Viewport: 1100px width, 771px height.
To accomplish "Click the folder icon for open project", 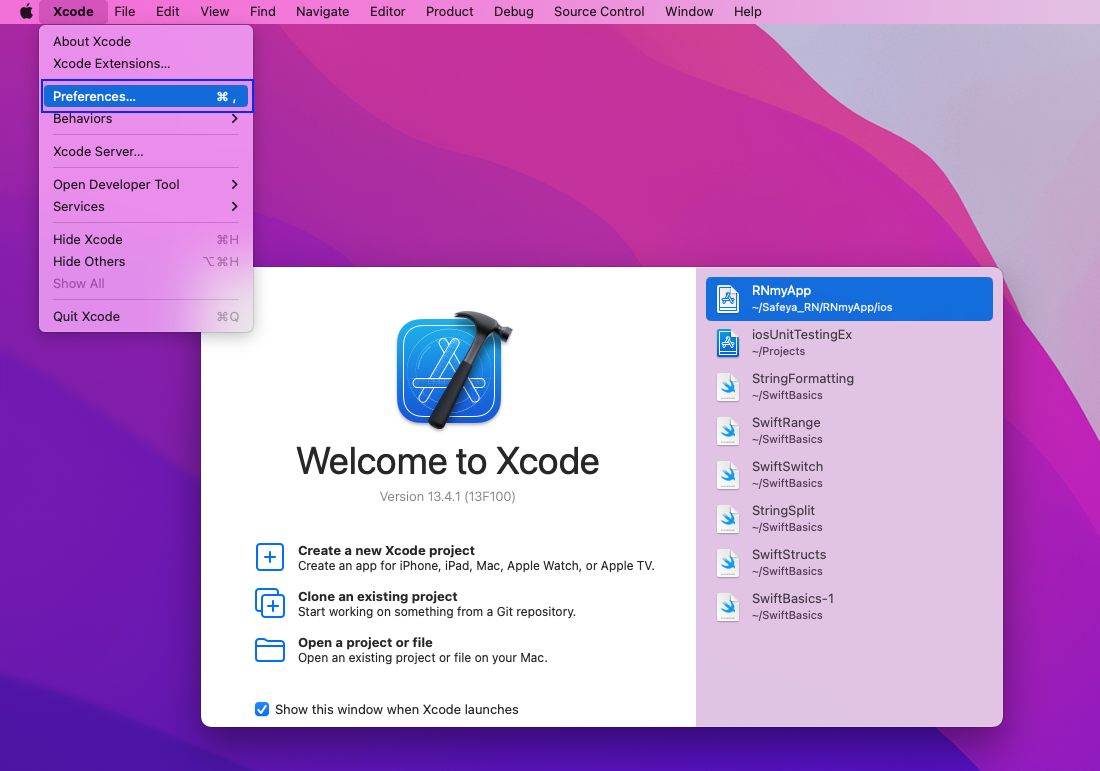I will click(270, 650).
